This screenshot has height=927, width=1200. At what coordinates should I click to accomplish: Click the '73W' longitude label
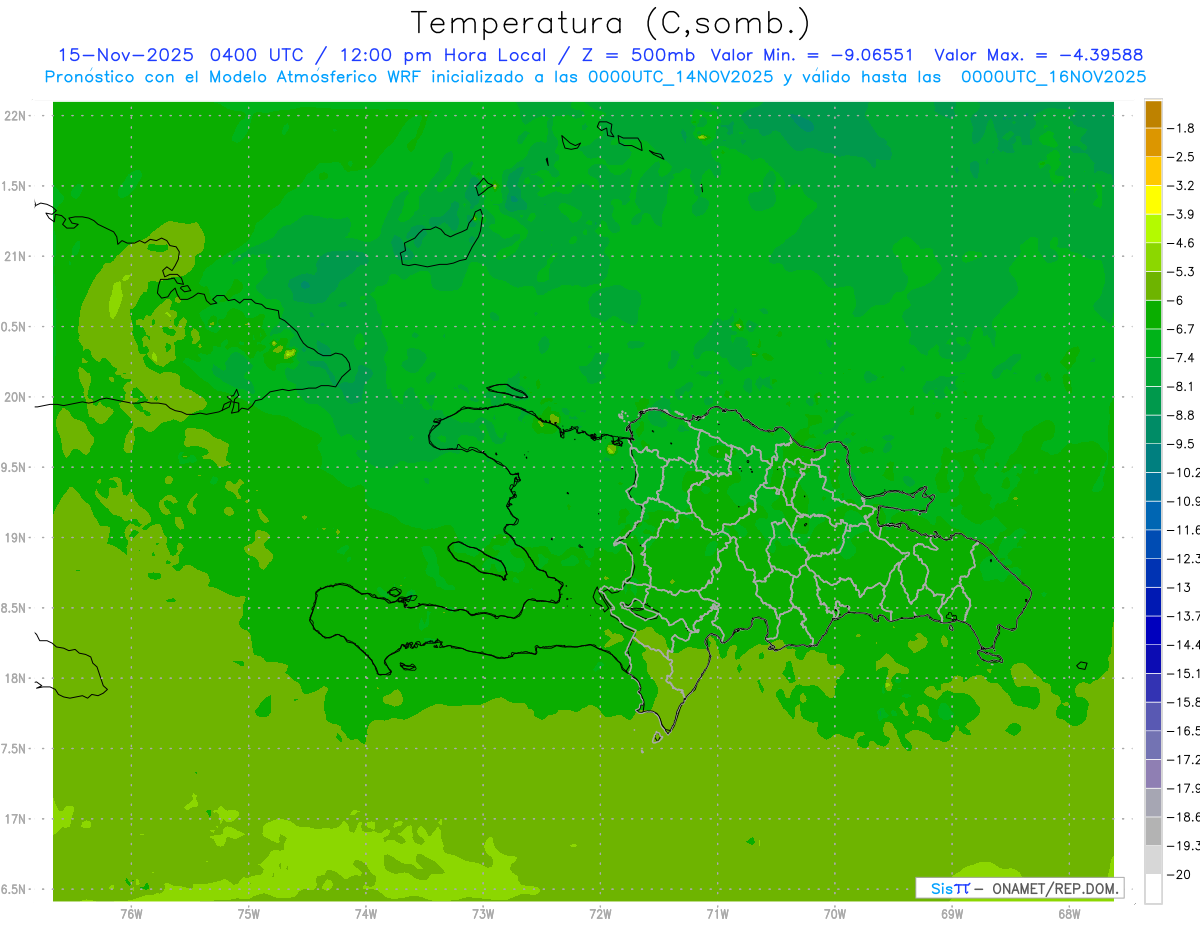click(483, 913)
